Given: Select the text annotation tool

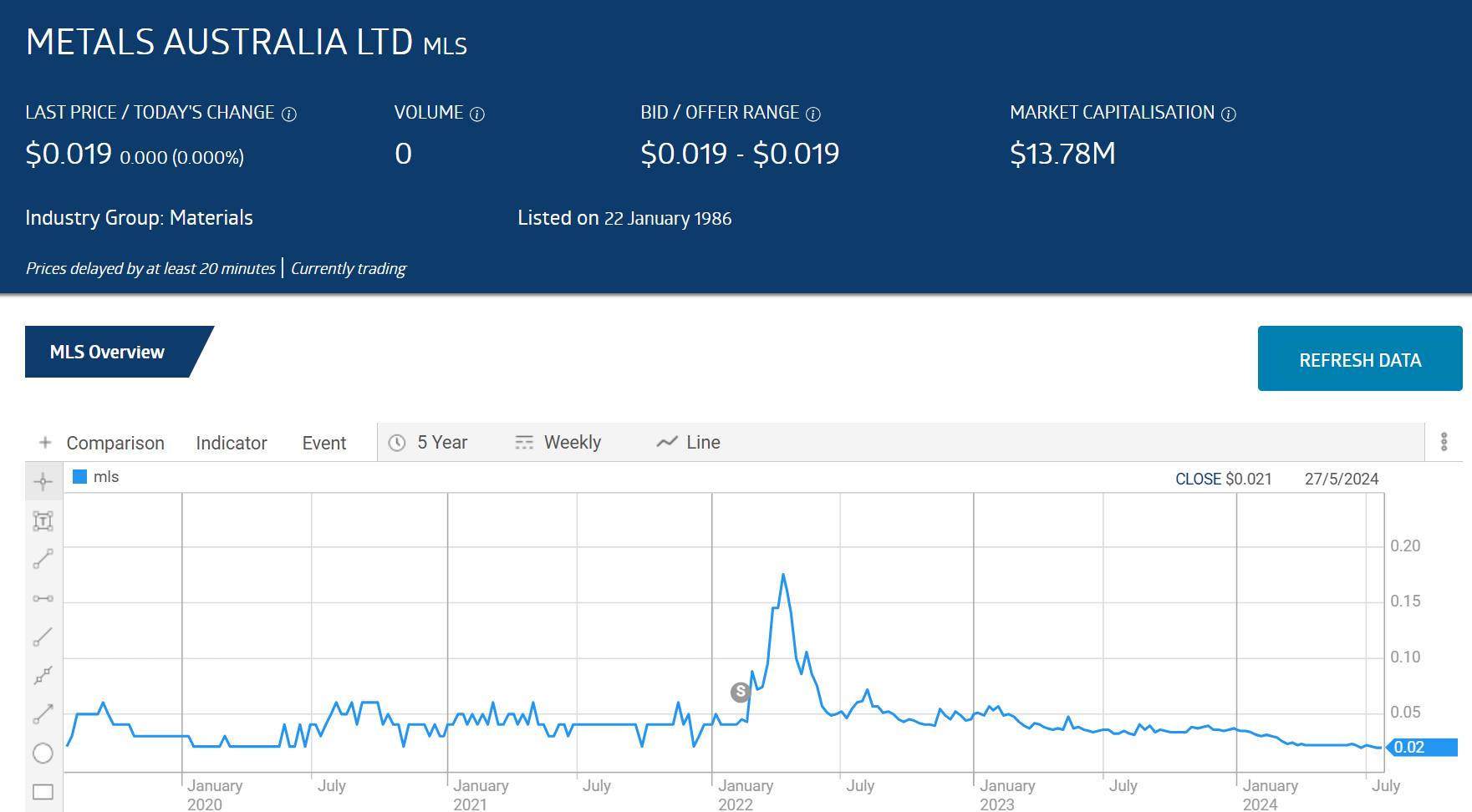Looking at the screenshot, I should (43, 521).
